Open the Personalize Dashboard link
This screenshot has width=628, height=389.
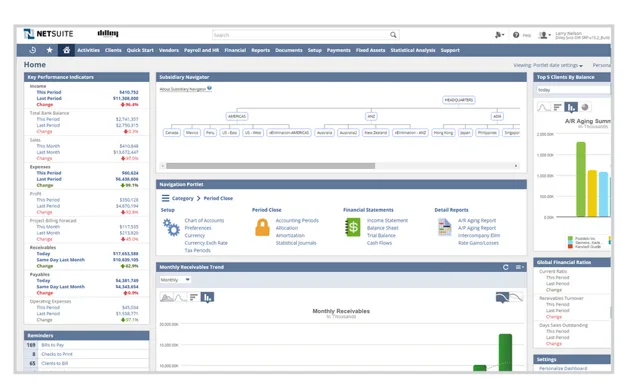click(563, 368)
